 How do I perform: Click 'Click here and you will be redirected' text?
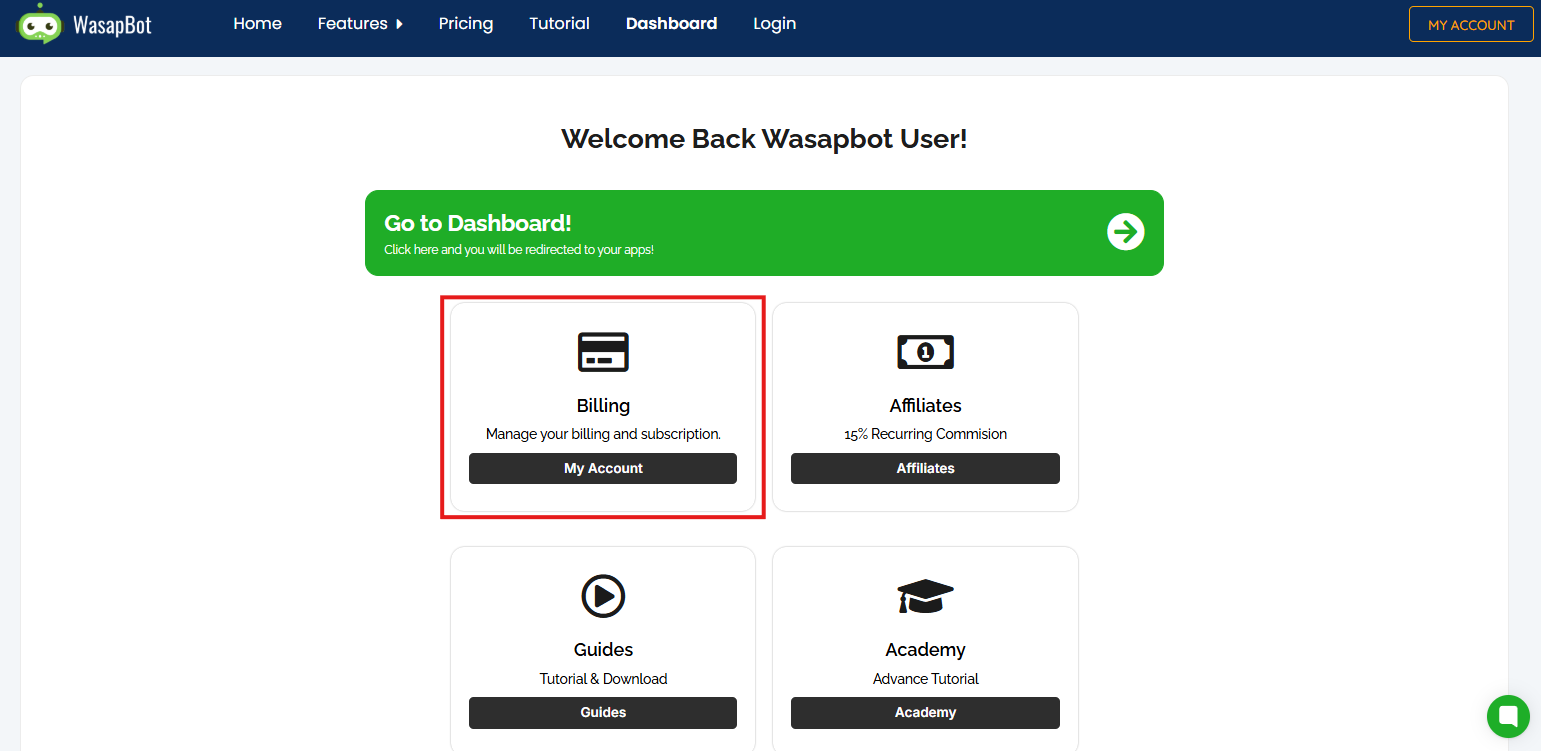point(519,249)
